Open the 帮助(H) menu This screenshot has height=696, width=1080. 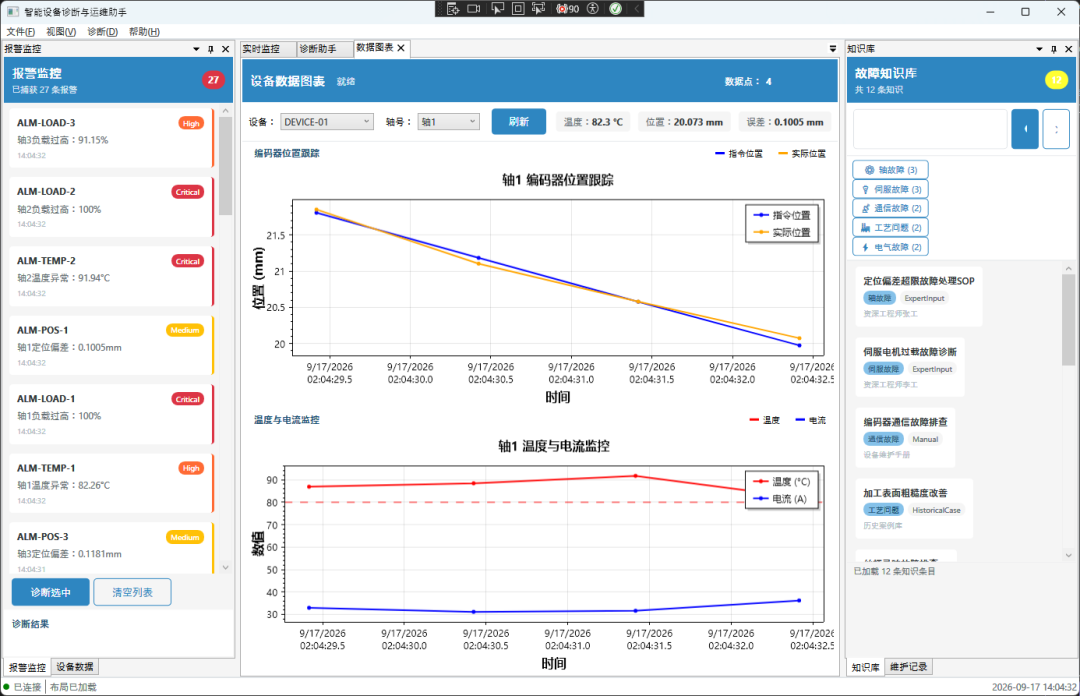(144, 32)
